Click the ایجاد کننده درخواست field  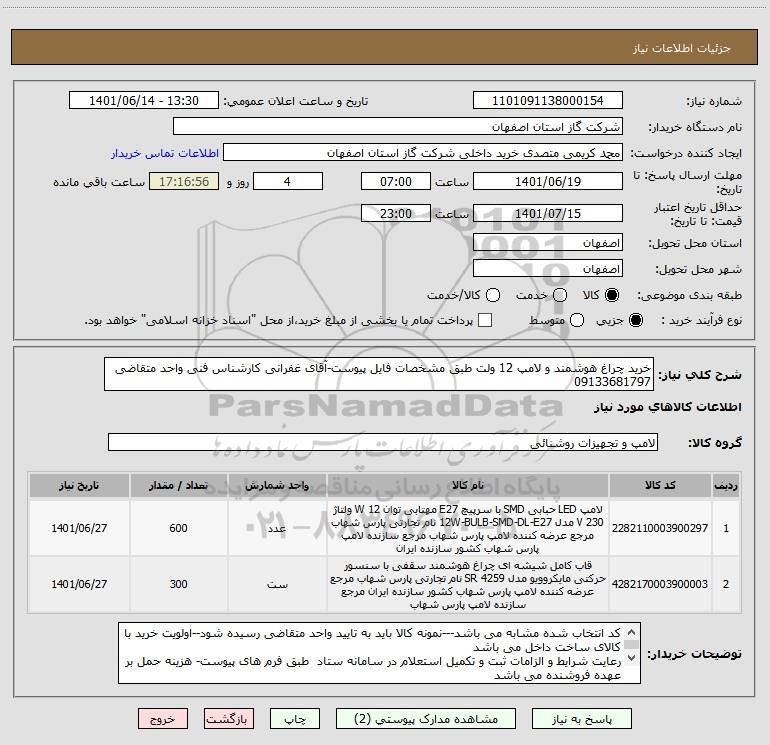[x=423, y=153]
